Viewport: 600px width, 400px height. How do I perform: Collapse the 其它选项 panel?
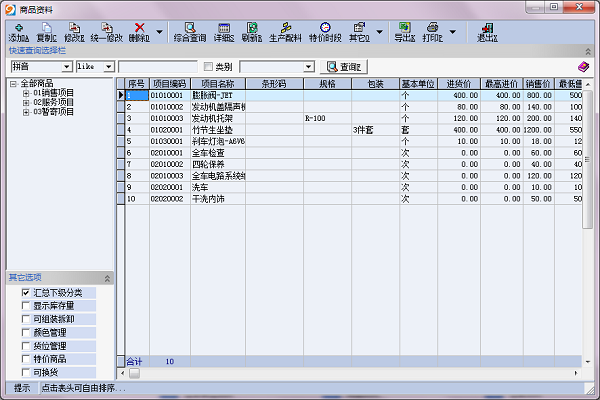click(107, 277)
